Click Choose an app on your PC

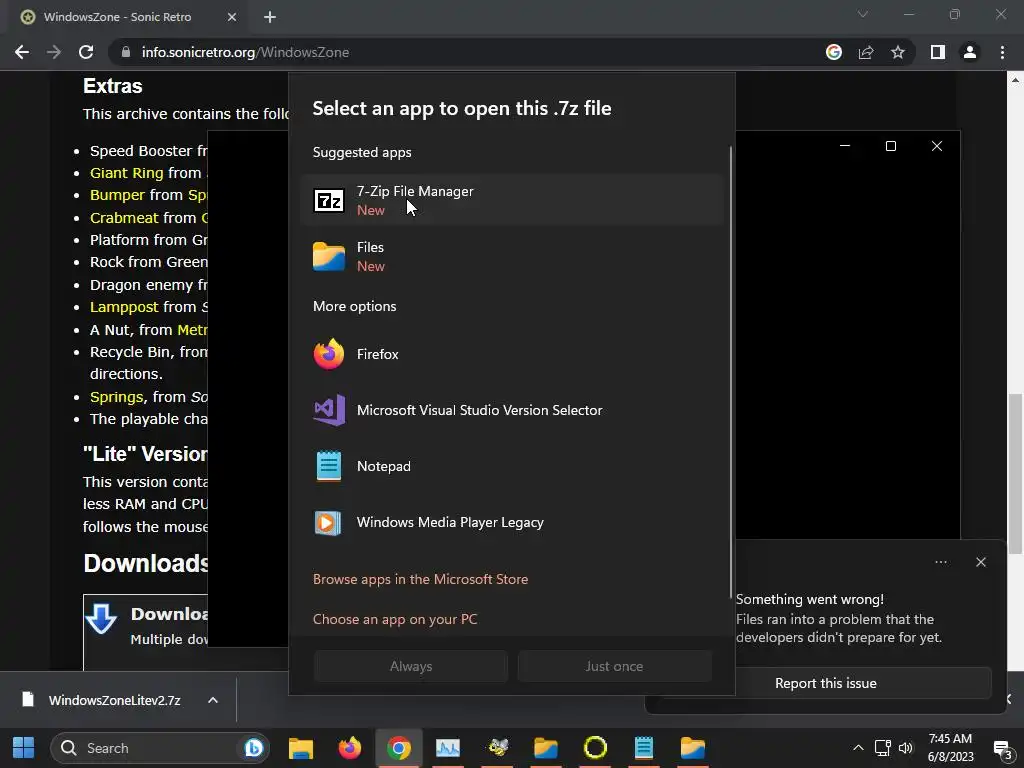(x=395, y=619)
